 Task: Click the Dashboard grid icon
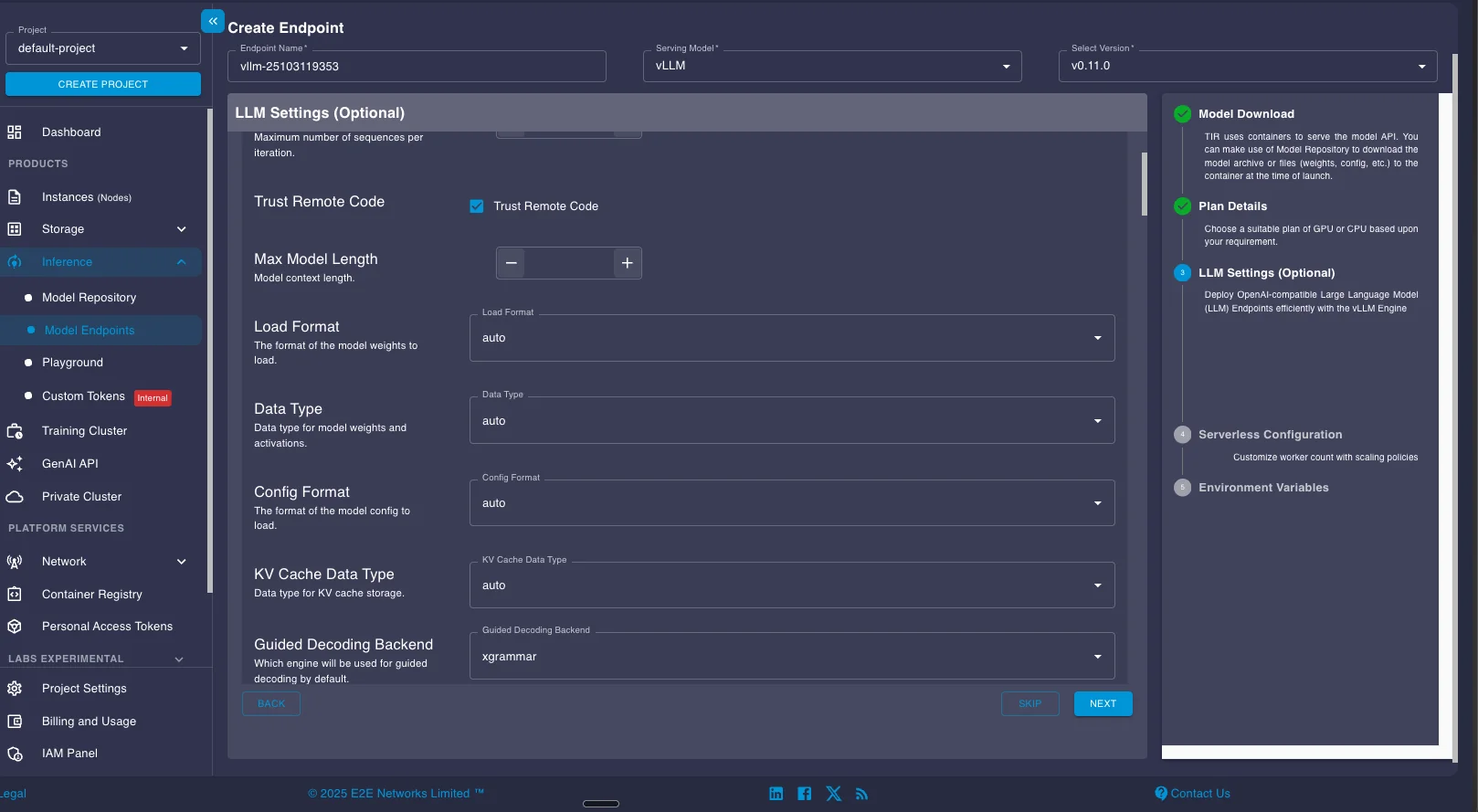click(x=15, y=132)
